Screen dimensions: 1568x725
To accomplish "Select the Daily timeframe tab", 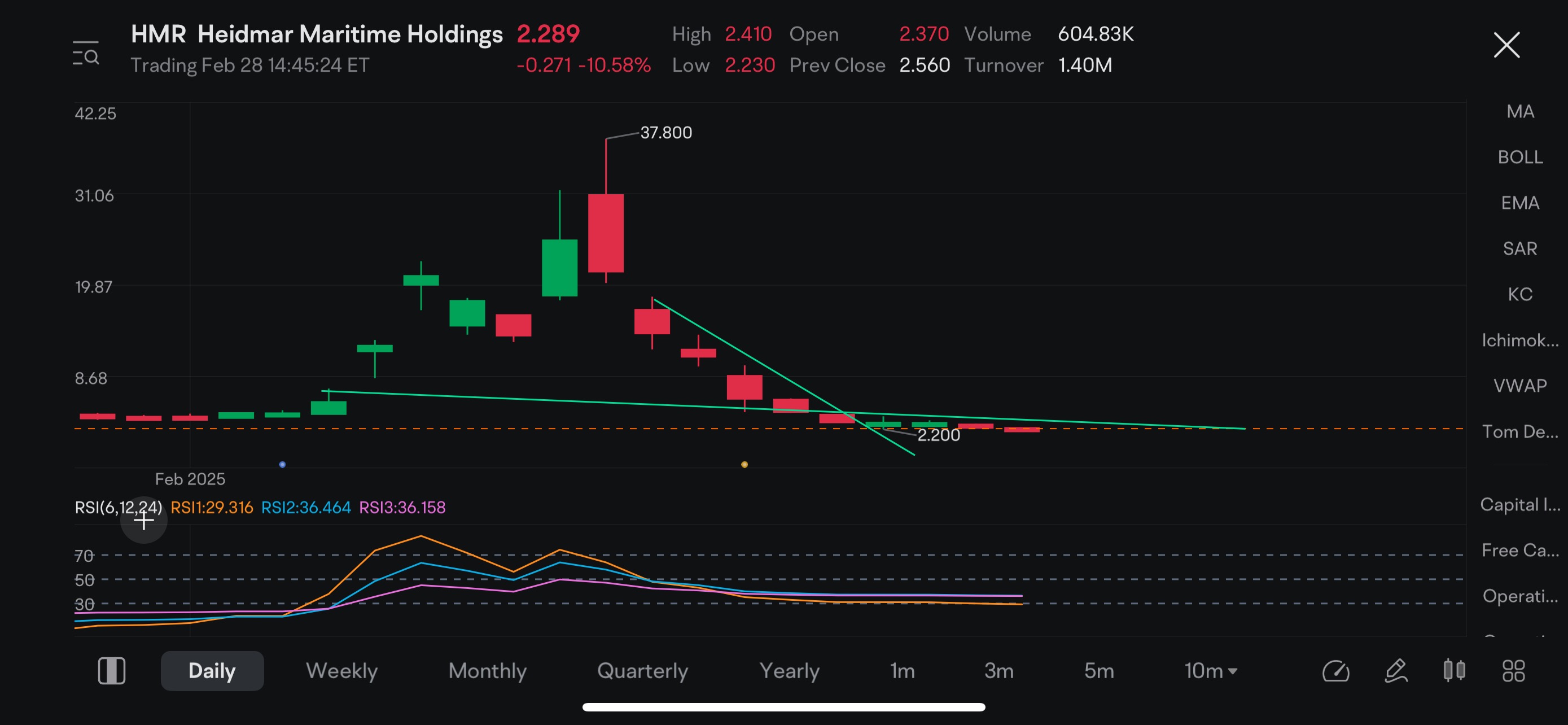I will tap(212, 670).
